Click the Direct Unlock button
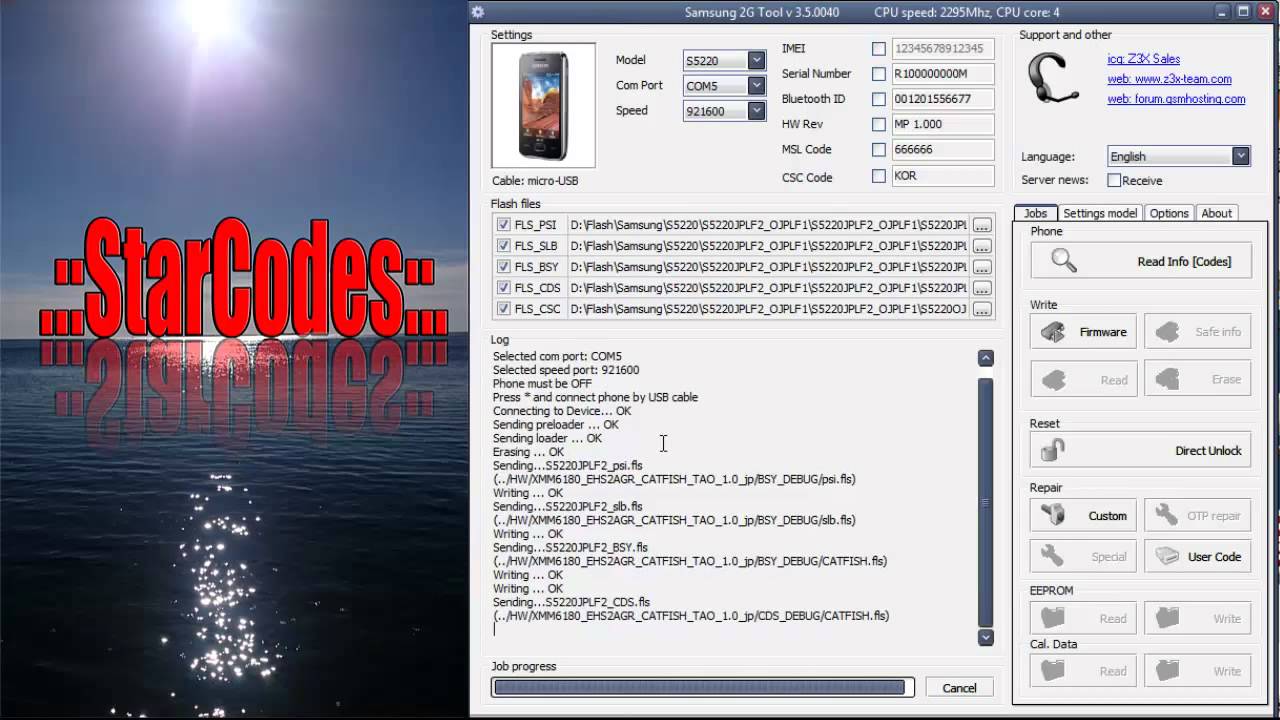 [x=1141, y=450]
